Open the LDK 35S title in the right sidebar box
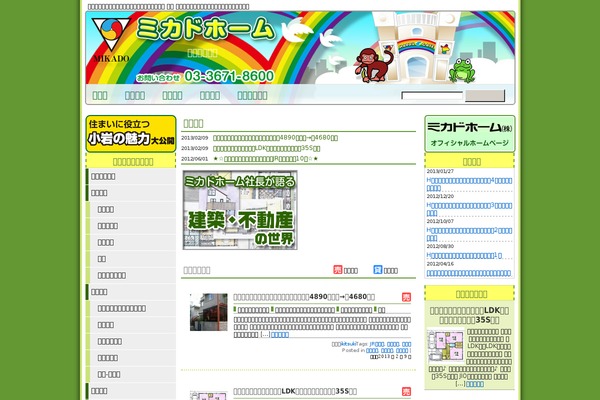 469,315
